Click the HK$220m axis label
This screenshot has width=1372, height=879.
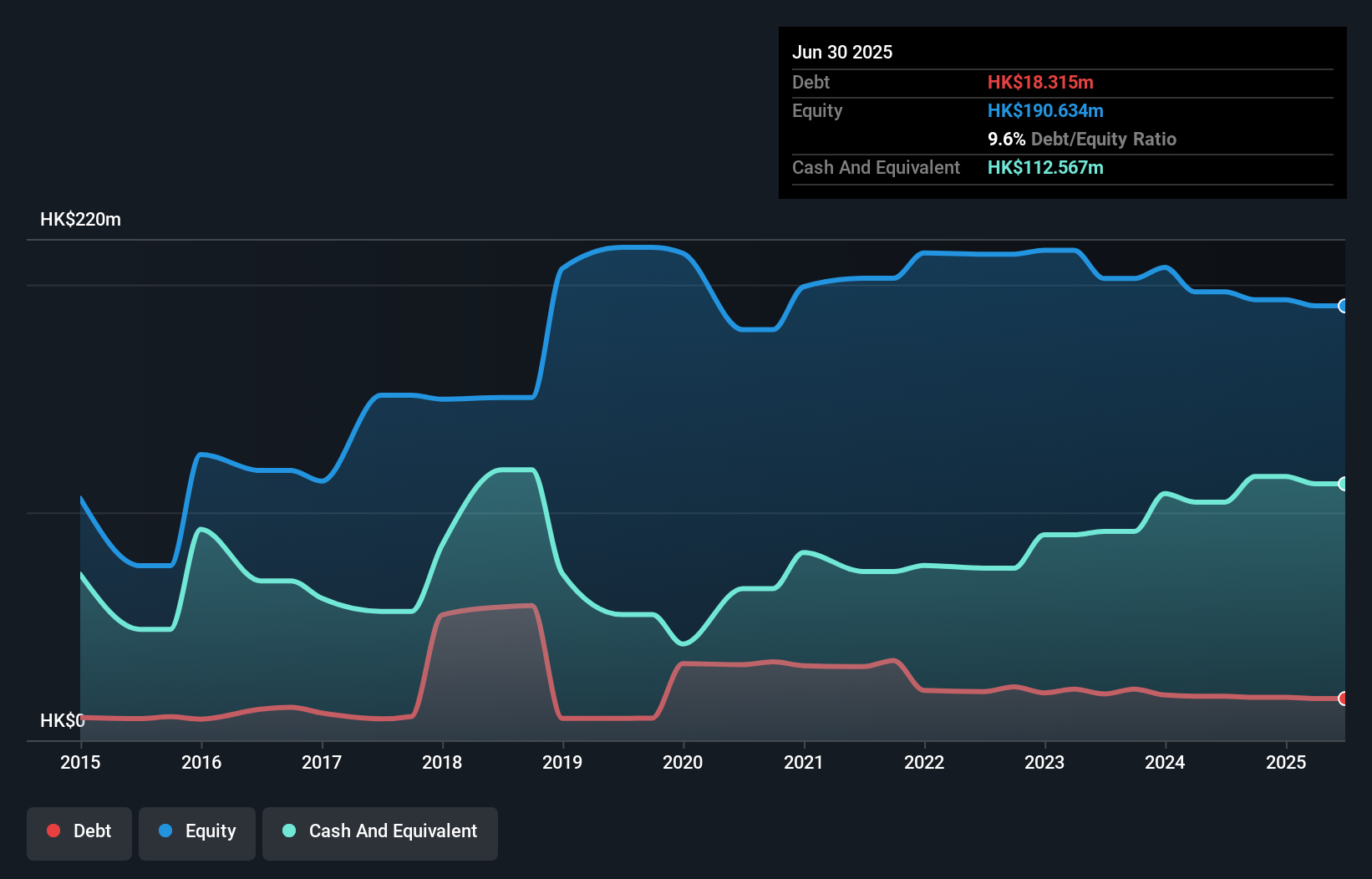pos(81,219)
